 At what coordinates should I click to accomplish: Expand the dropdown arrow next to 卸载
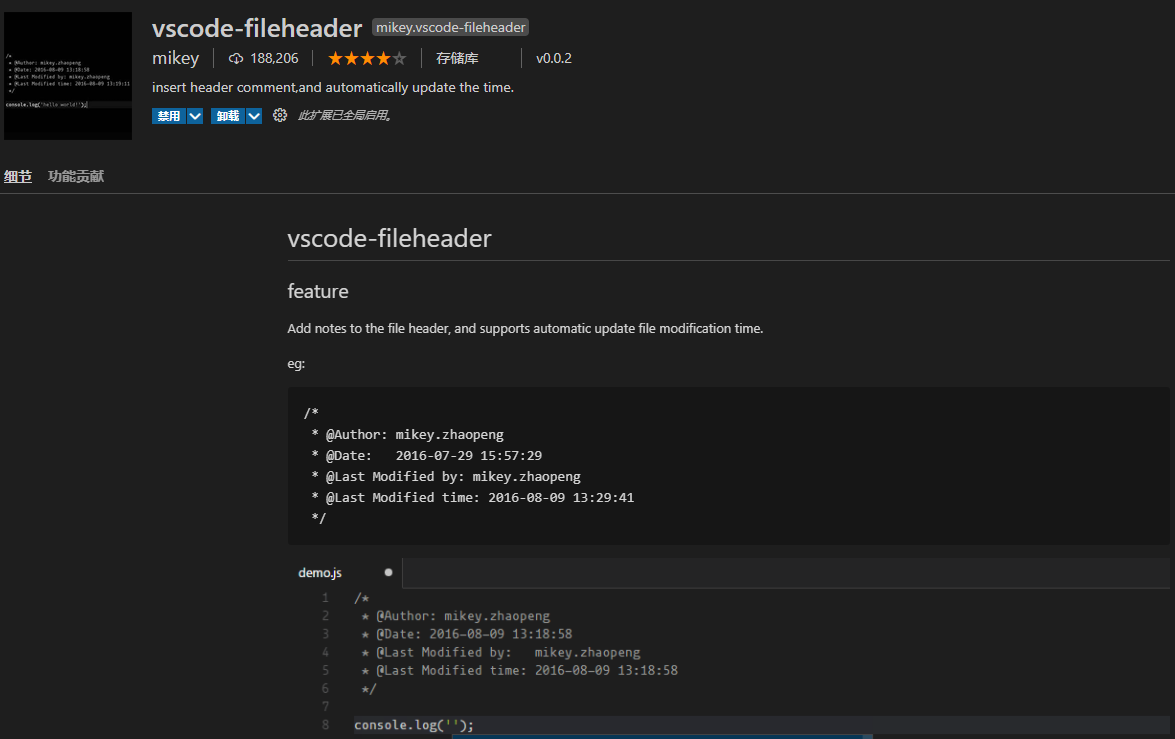[x=254, y=116]
